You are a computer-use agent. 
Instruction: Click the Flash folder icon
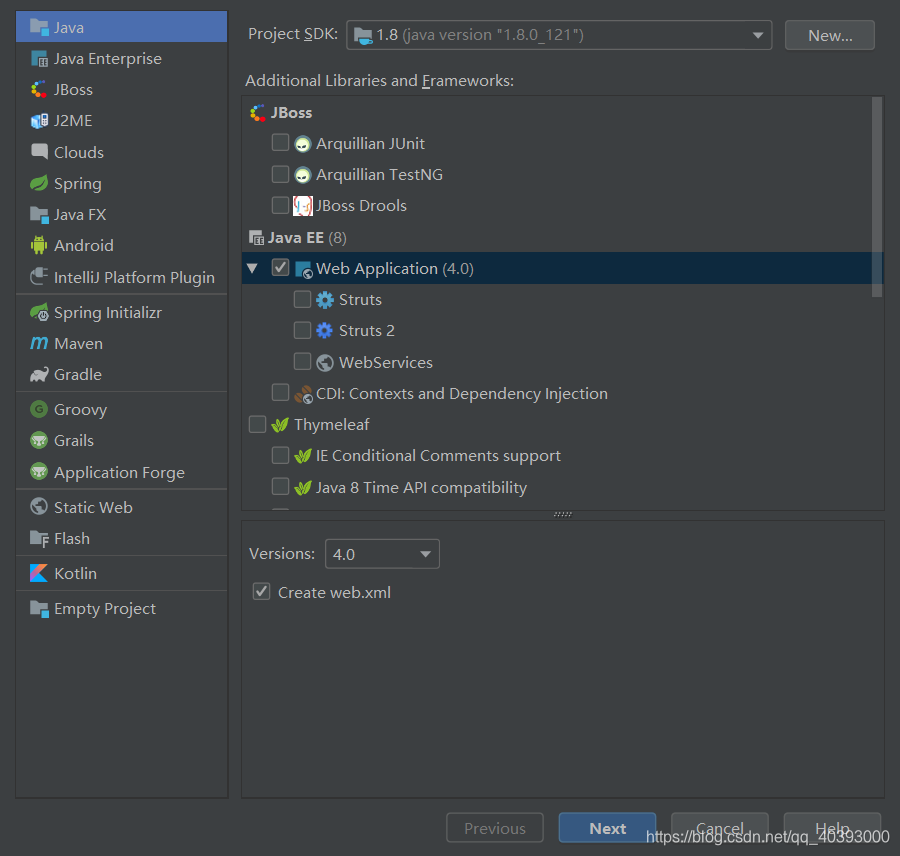click(x=39, y=539)
